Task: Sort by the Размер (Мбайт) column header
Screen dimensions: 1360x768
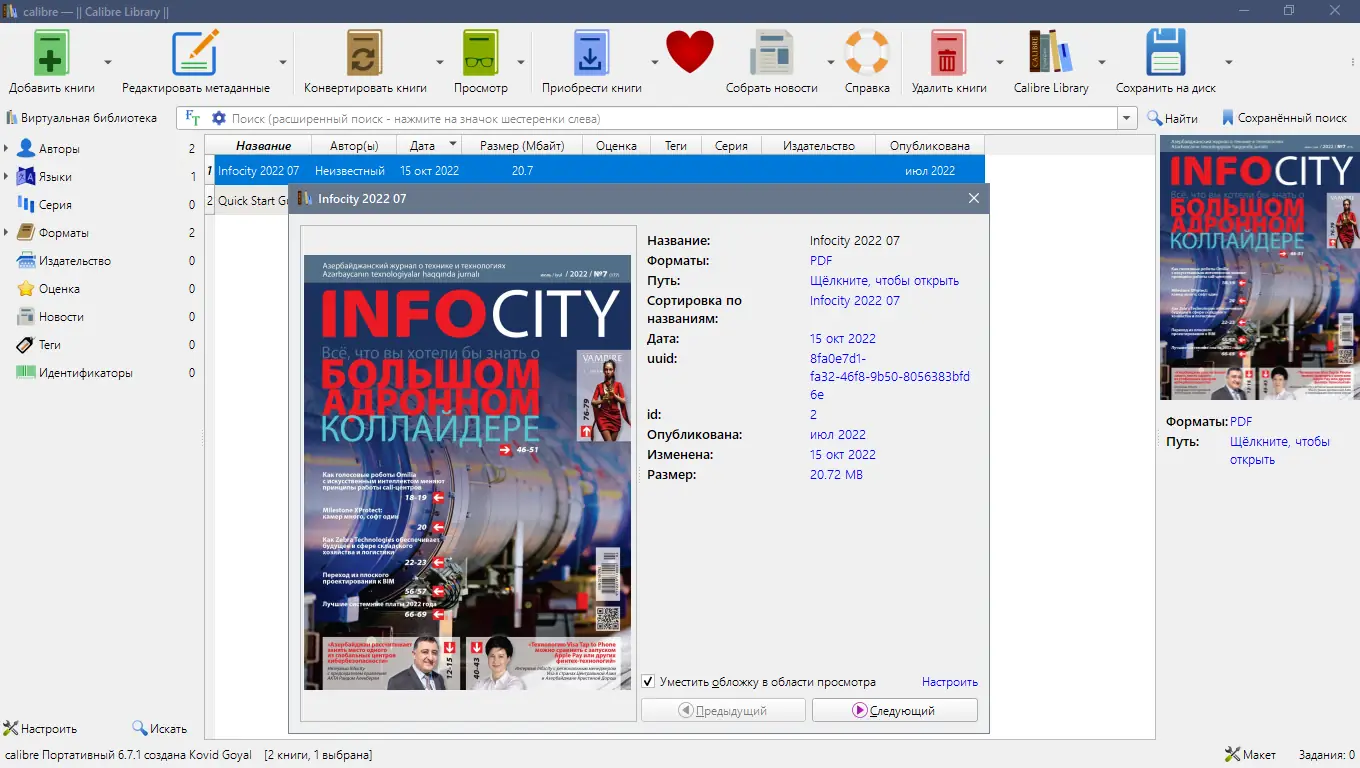Action: click(522, 146)
